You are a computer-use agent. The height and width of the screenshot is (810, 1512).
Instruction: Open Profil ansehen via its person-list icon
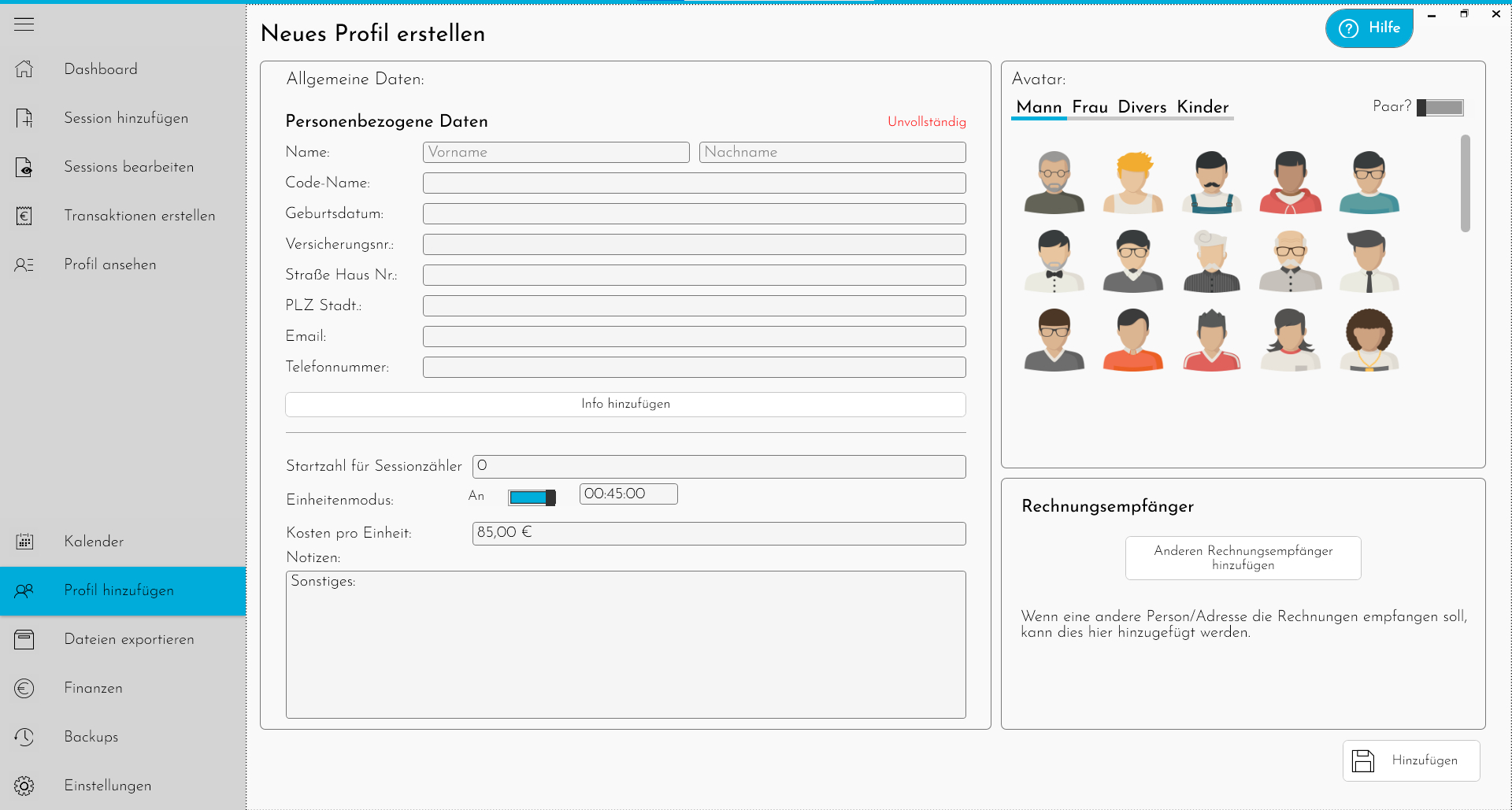coord(24,264)
